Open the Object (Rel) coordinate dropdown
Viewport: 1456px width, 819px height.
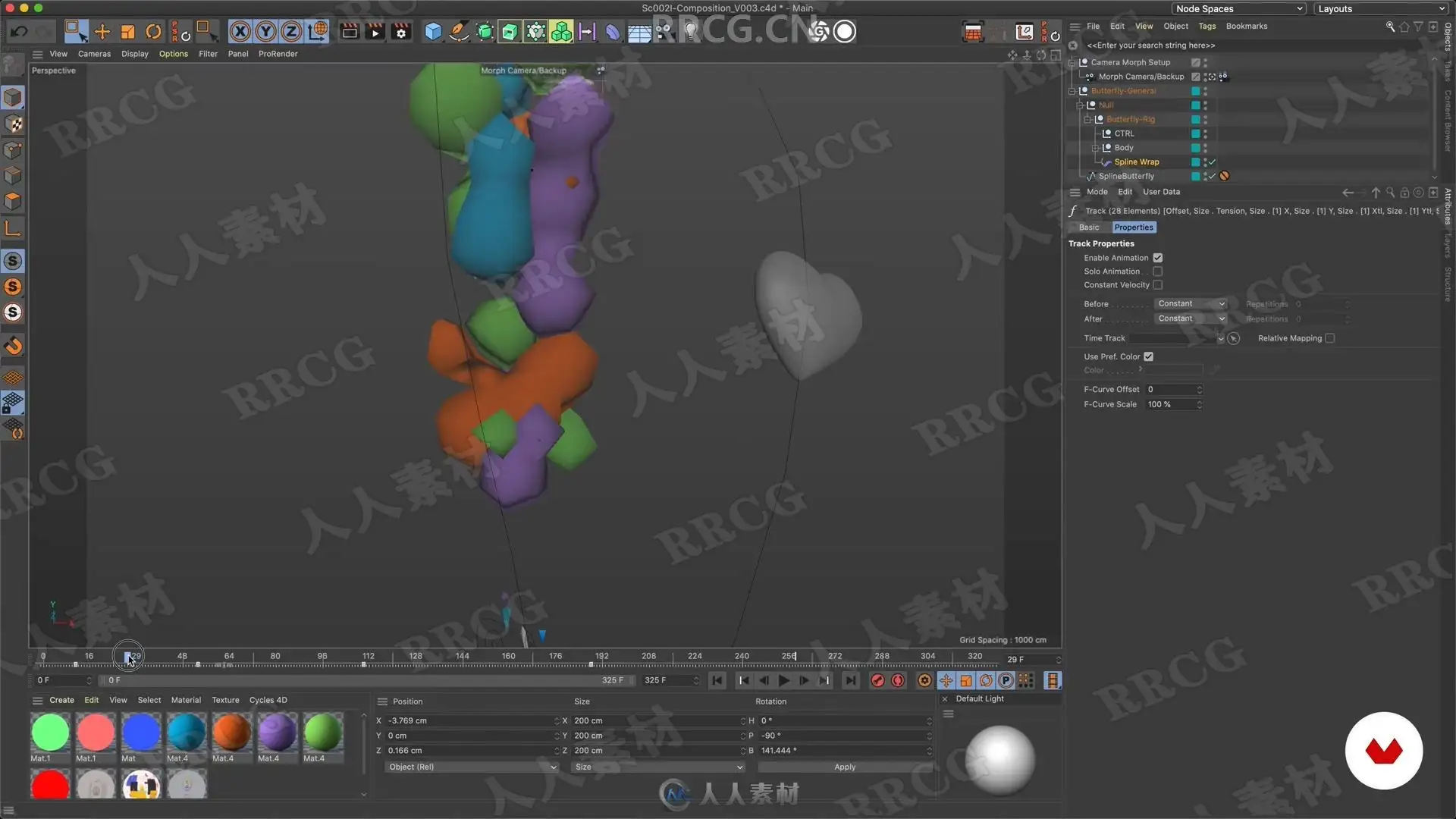(x=471, y=767)
